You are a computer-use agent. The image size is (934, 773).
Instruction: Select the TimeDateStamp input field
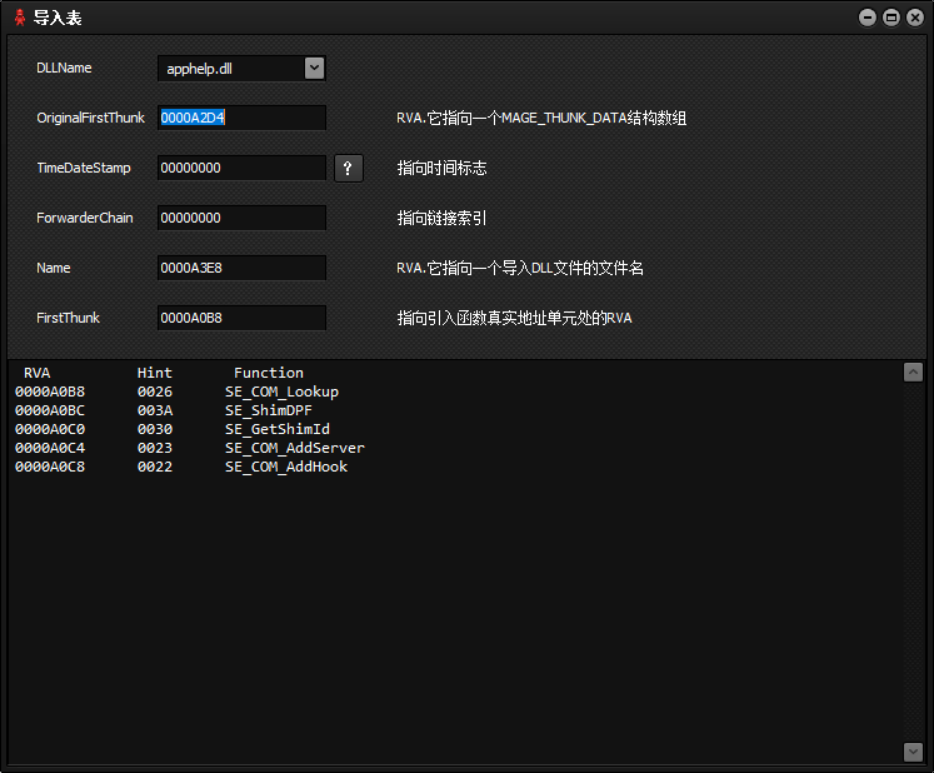click(x=240, y=167)
